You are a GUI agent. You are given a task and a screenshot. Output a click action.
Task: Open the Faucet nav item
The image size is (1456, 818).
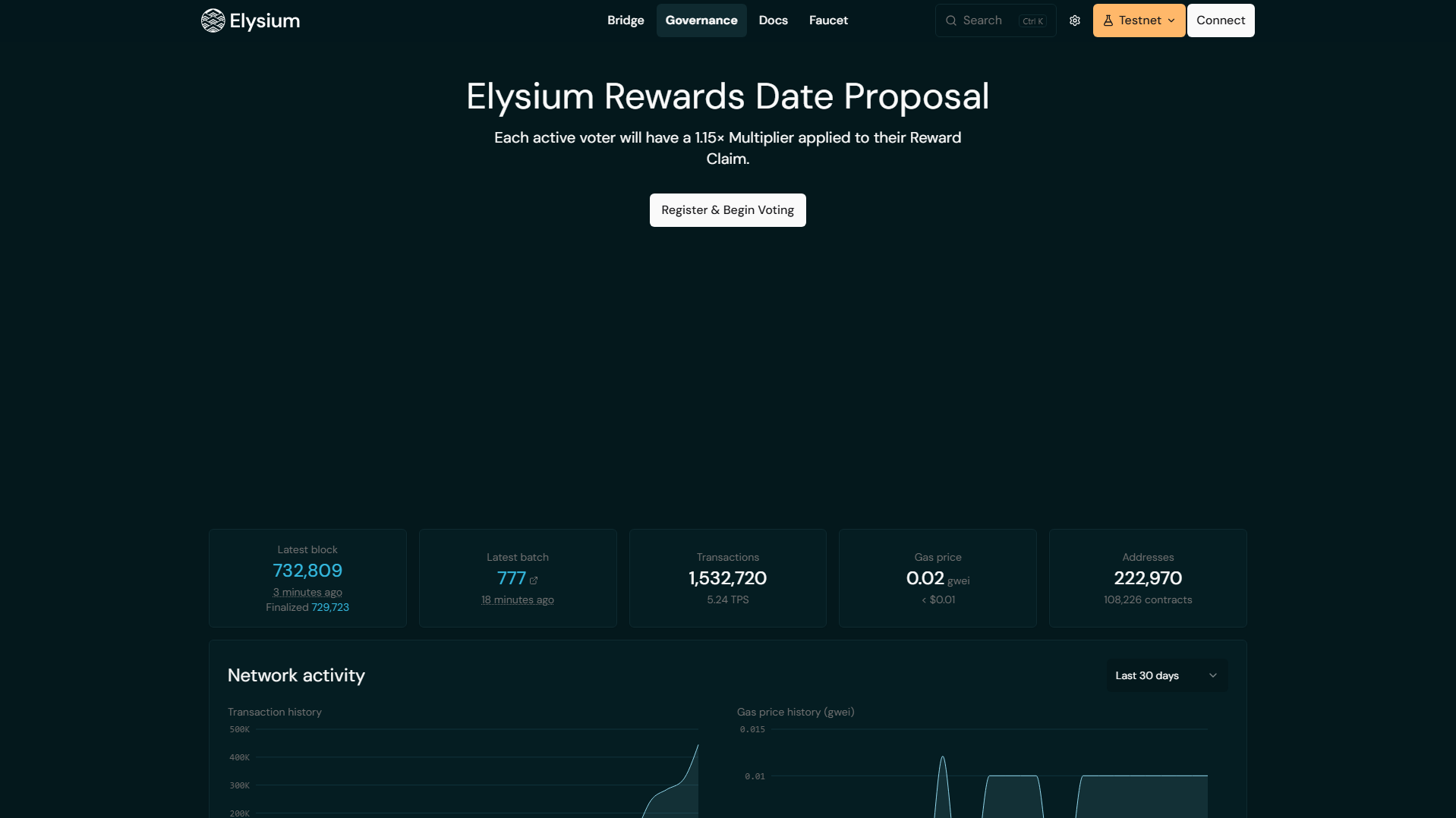coord(828,20)
